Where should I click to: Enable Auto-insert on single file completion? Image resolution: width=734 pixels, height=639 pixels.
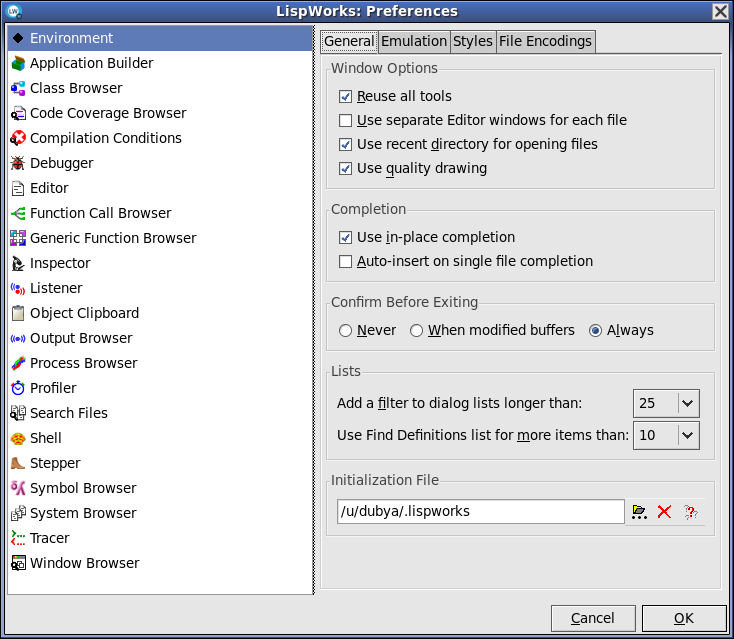coord(346,262)
